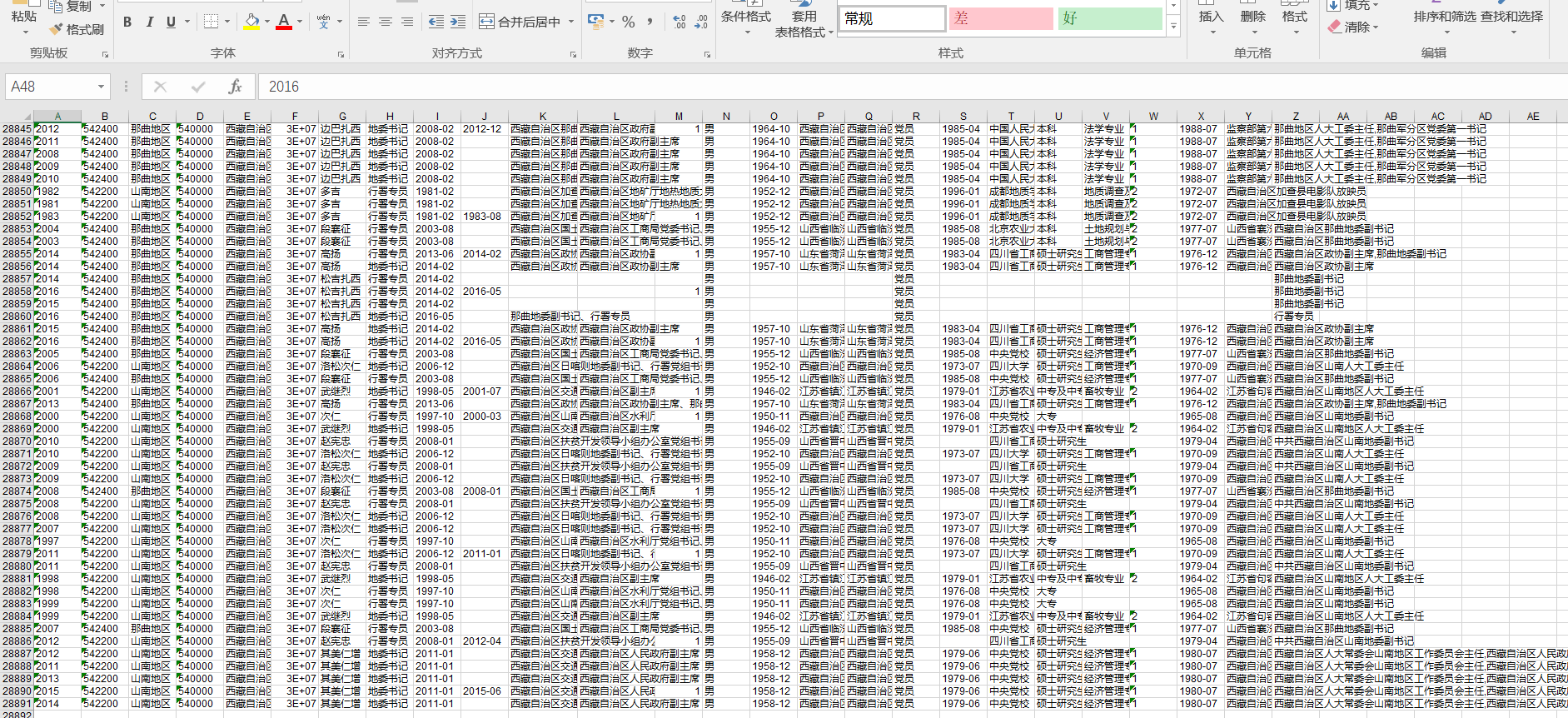Open font color dropdown arrow
1568x718 pixels.
(x=300, y=22)
